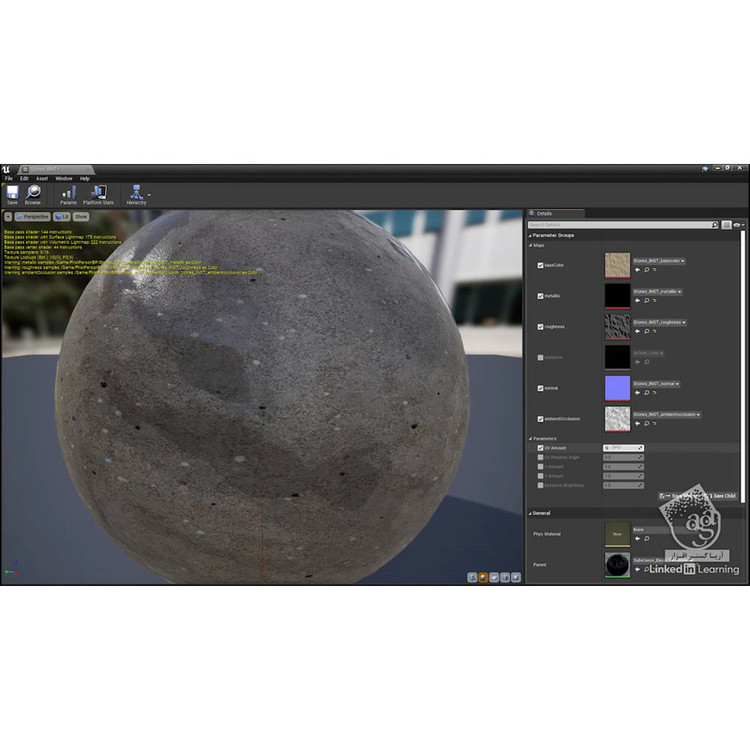The width and height of the screenshot is (750, 750).
Task: Click the Save toolbar icon
Action: 12,194
